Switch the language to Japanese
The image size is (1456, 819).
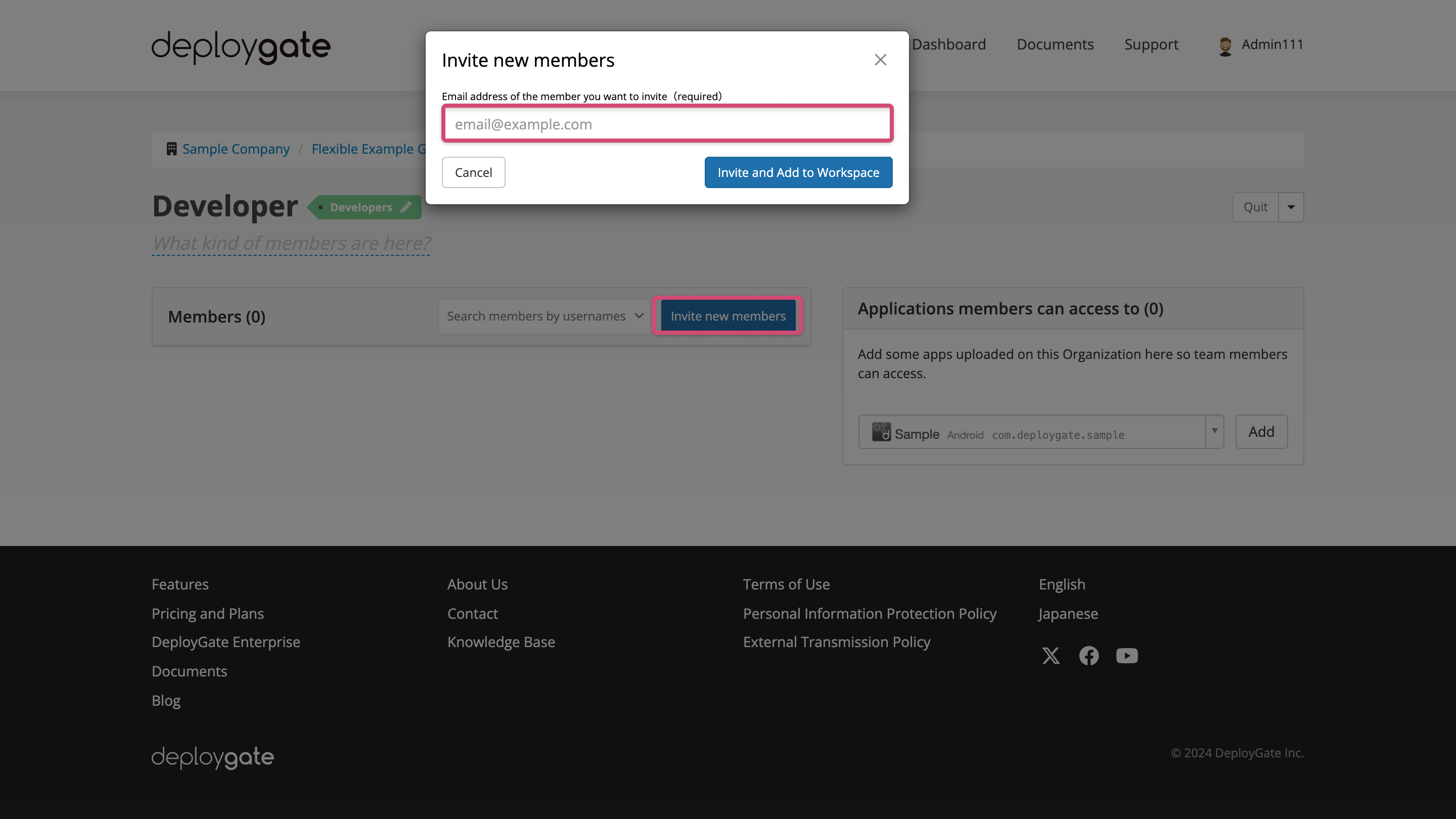coord(1067,613)
